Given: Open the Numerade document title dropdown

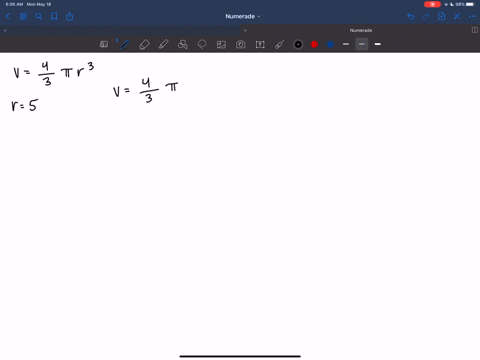Looking at the screenshot, I should tap(242, 16).
